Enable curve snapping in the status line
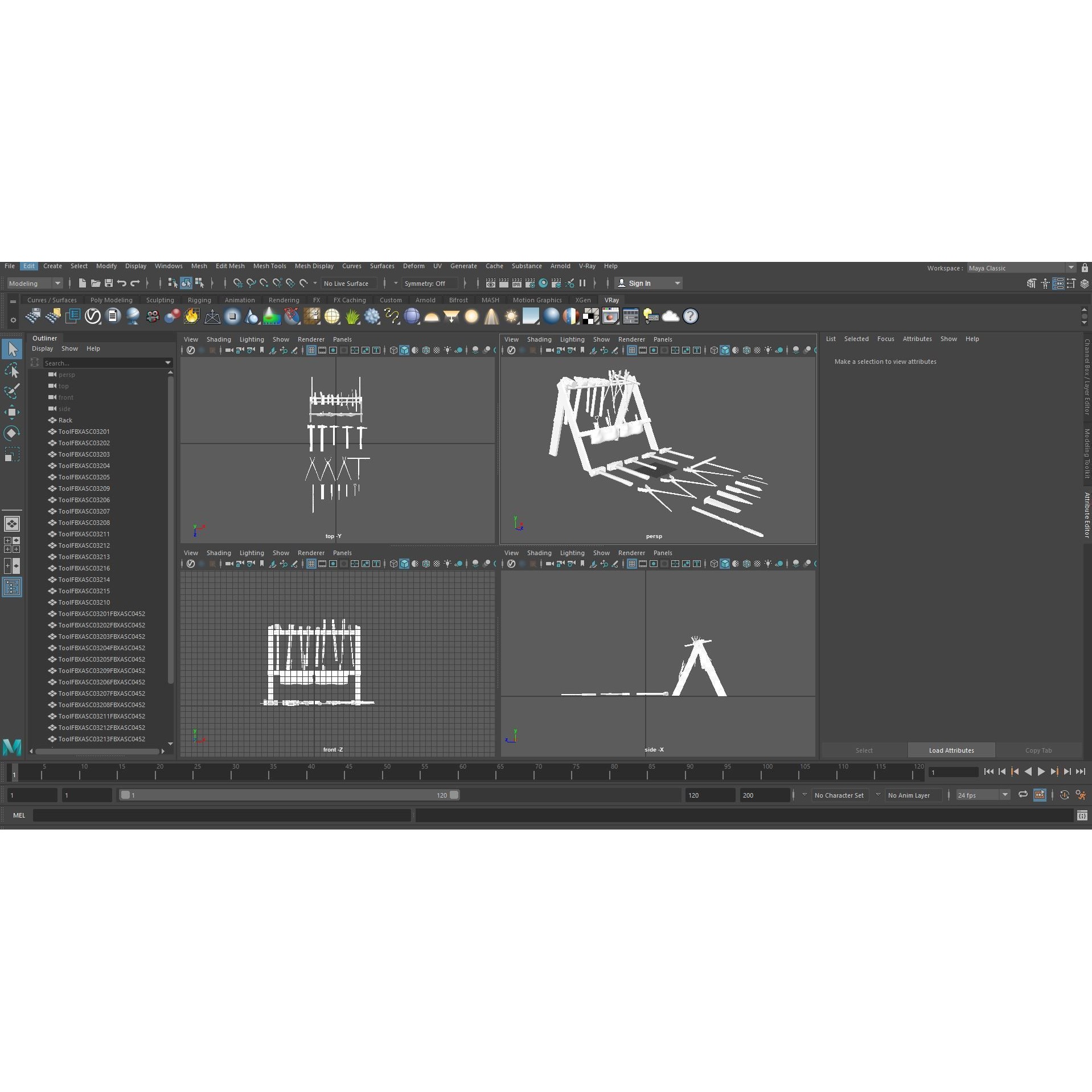1092x1092 pixels. pyautogui.click(x=251, y=283)
